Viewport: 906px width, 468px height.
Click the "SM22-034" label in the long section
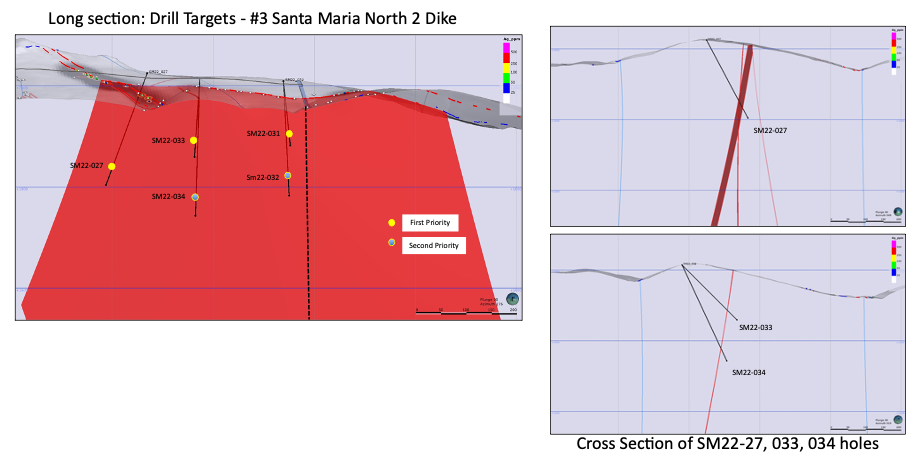coord(169,196)
